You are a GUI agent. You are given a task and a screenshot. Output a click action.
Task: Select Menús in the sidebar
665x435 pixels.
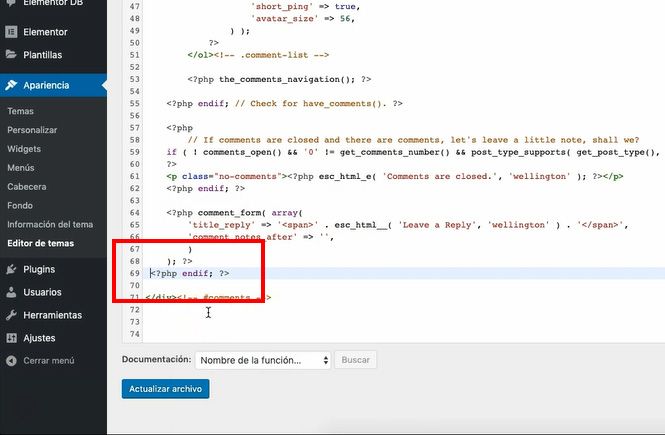click(x=21, y=168)
